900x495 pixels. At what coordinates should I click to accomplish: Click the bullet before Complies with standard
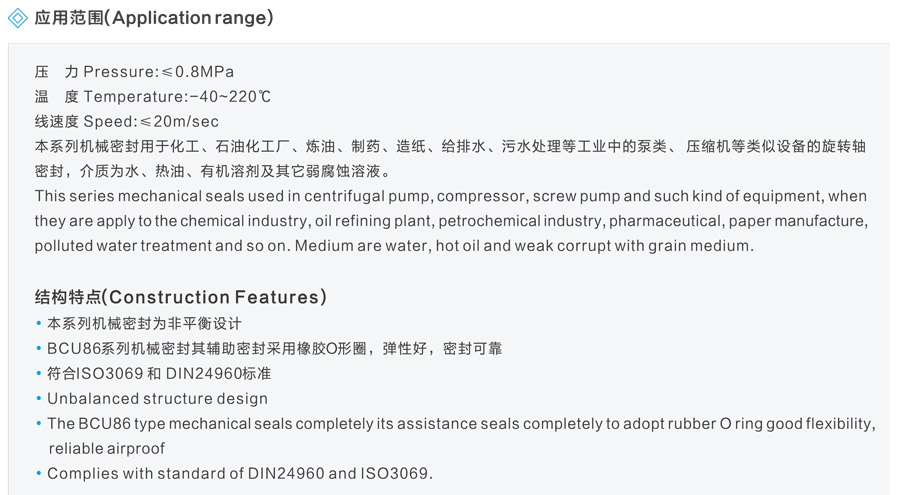pos(38,473)
